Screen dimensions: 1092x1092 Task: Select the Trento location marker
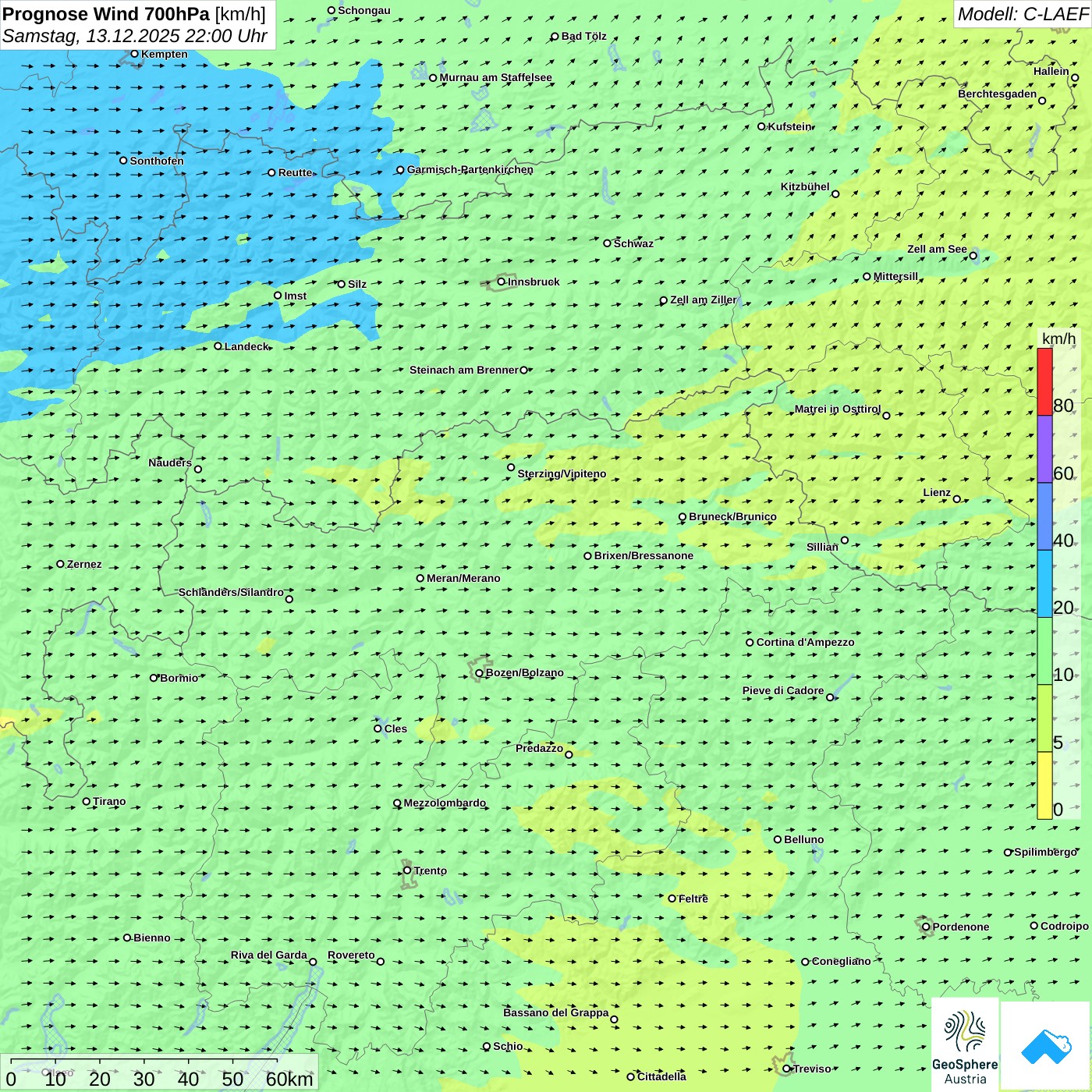[407, 870]
